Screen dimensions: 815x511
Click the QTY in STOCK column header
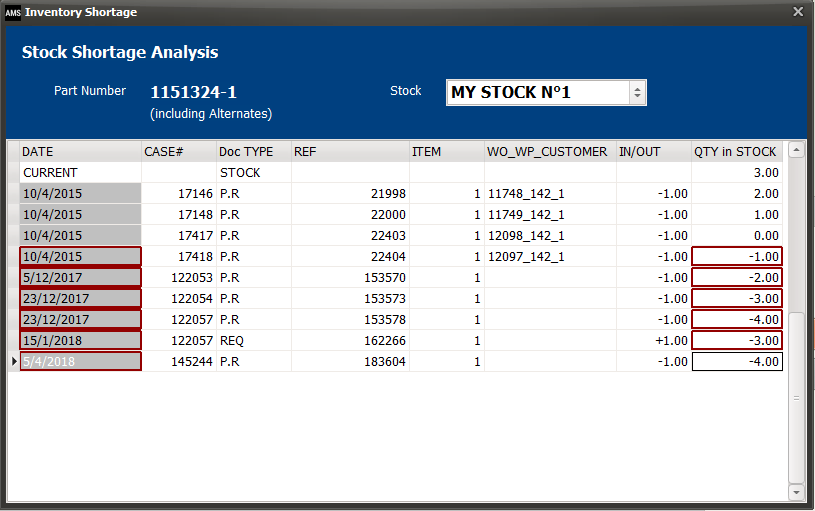click(x=737, y=151)
